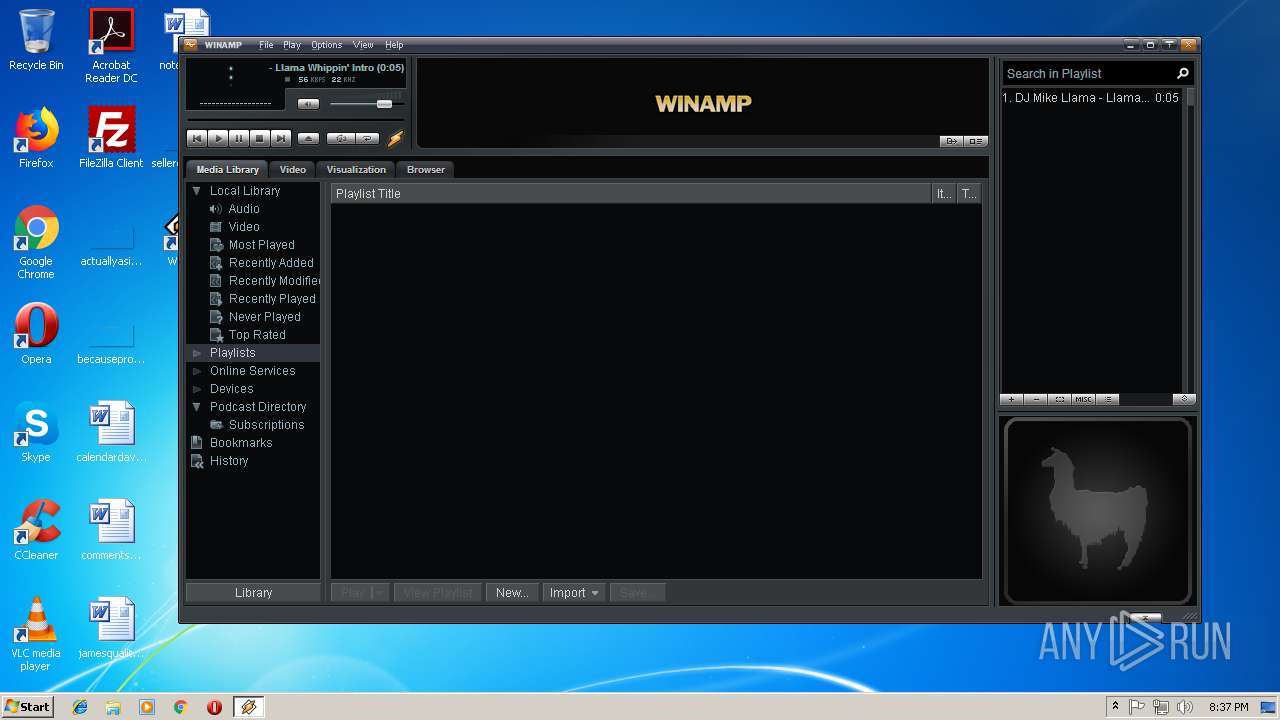Open the Help menu
1280x720 pixels.
point(394,45)
